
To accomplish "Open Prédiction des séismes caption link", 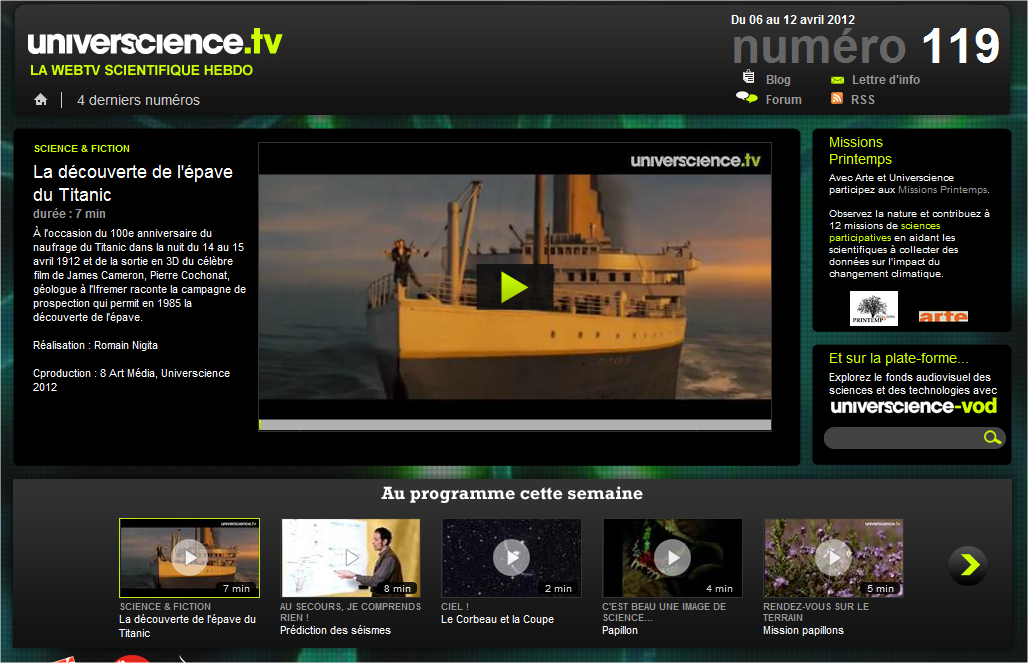I will tap(335, 630).
